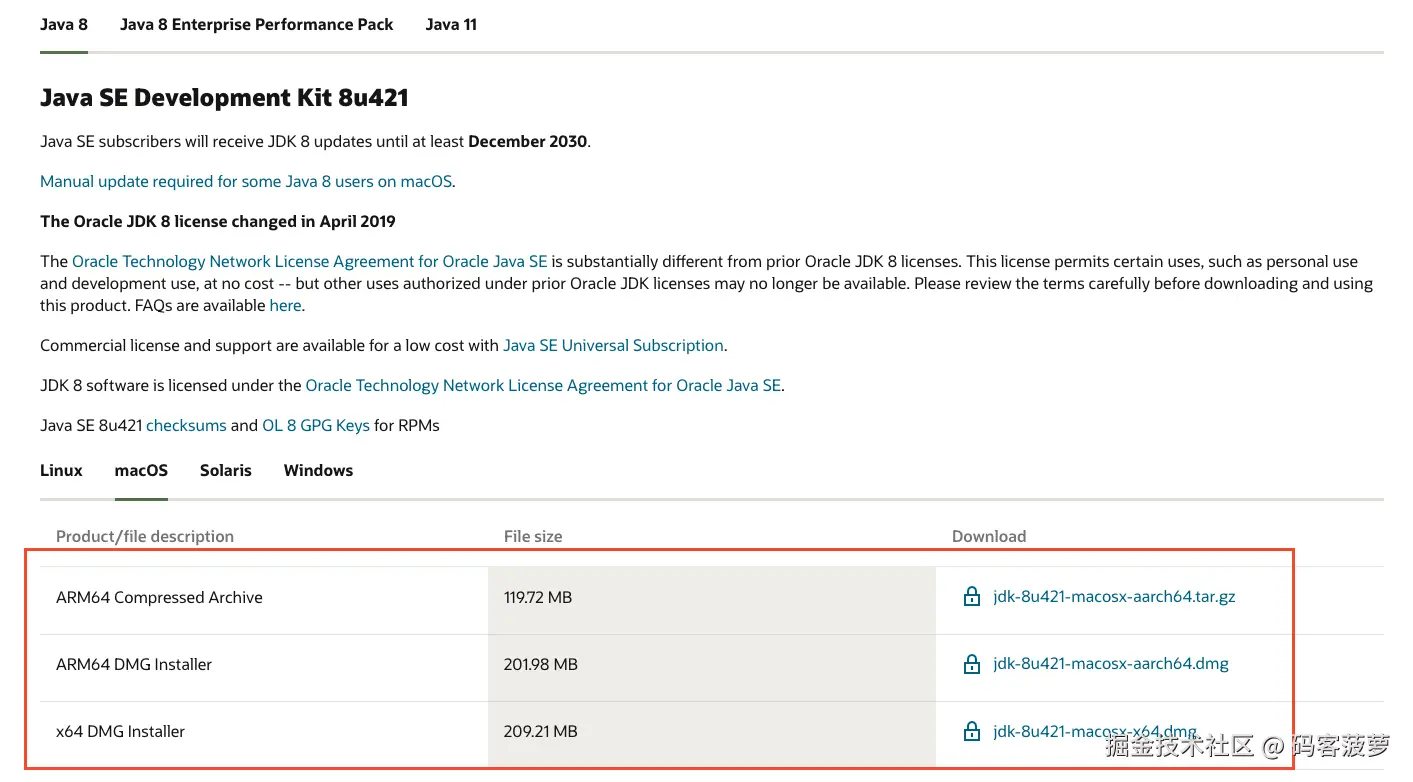The width and height of the screenshot is (1413, 782).
Task: Select the macOS platform tab
Action: point(141,470)
